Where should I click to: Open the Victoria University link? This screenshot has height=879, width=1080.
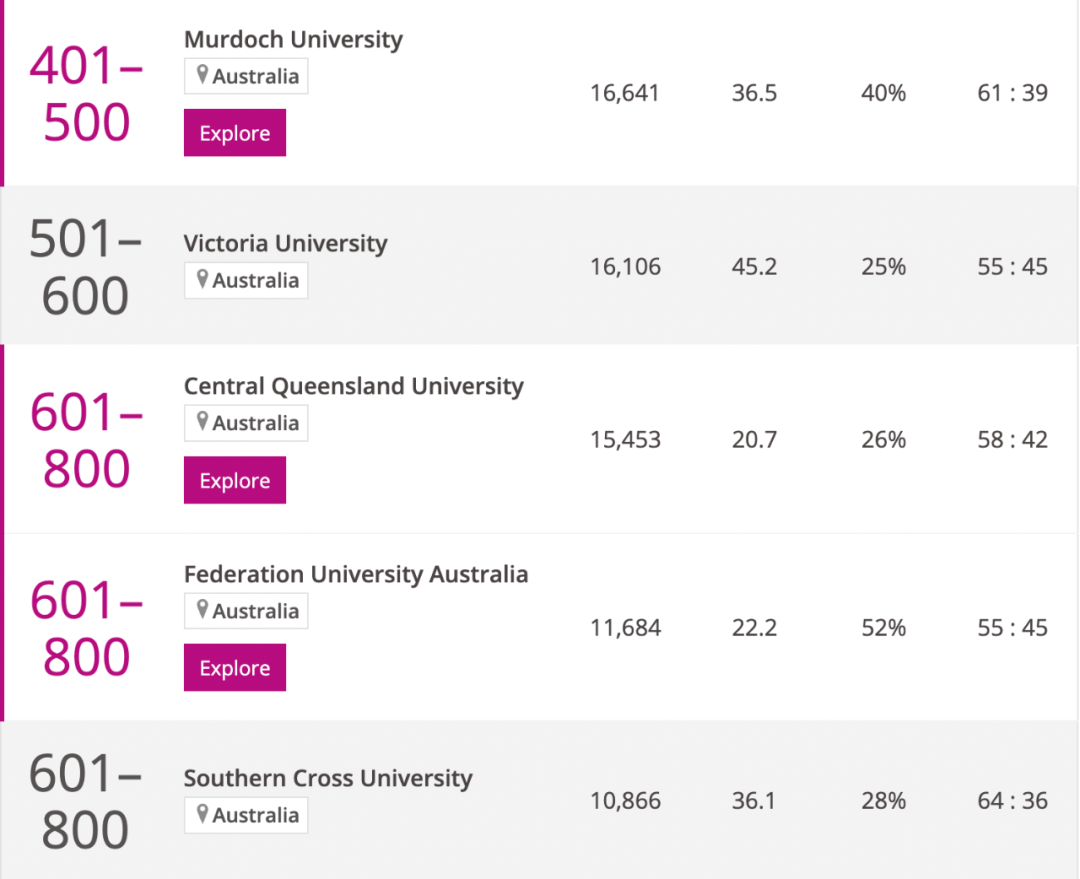[285, 244]
